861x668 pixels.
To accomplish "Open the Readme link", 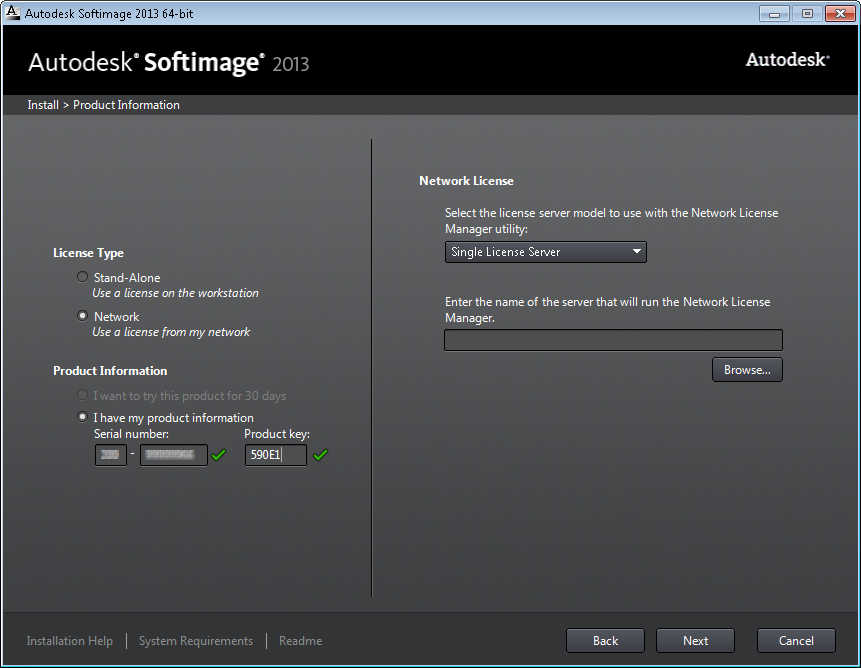I will click(x=300, y=641).
